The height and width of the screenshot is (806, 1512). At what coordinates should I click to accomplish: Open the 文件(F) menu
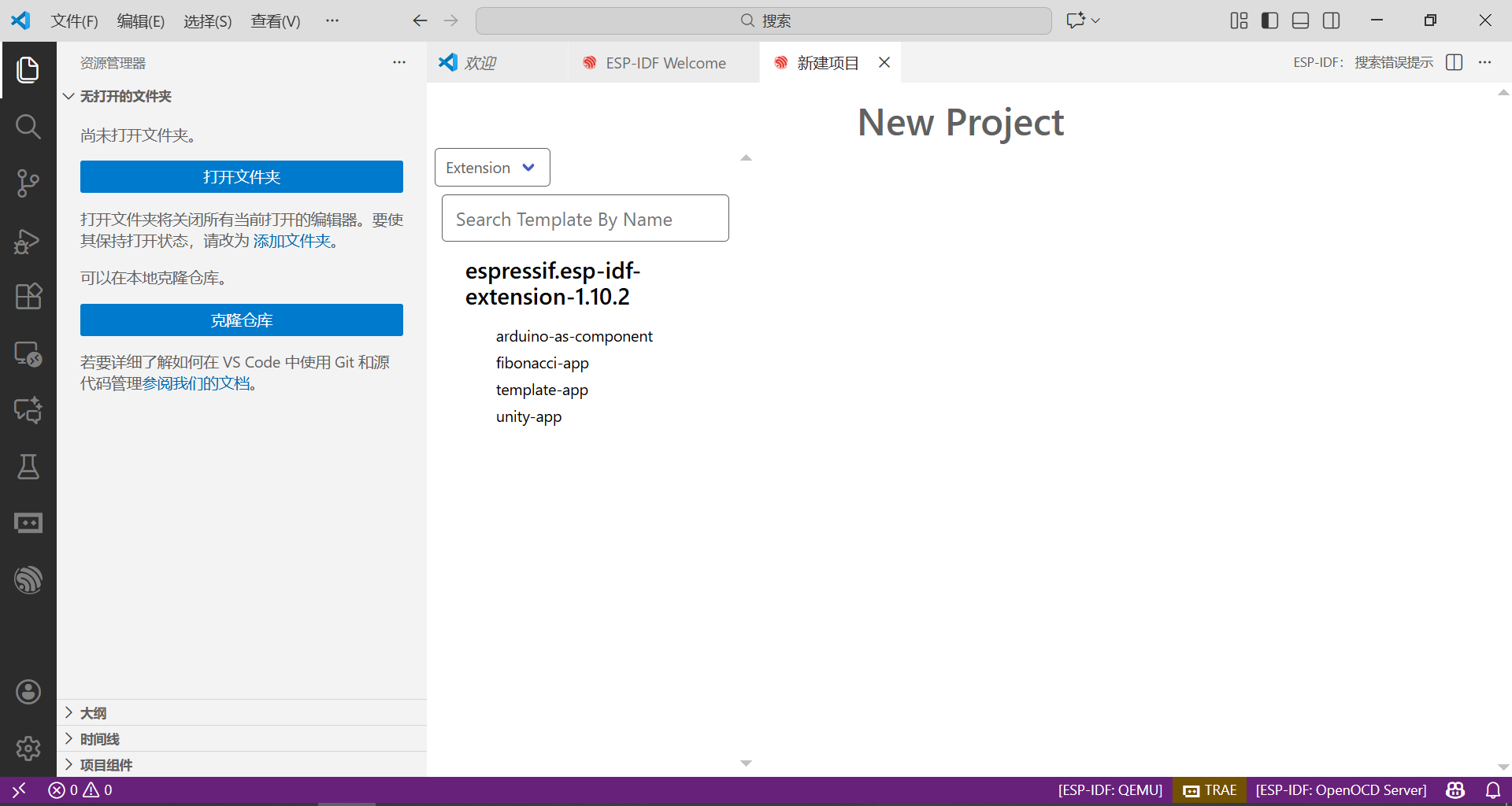point(75,20)
